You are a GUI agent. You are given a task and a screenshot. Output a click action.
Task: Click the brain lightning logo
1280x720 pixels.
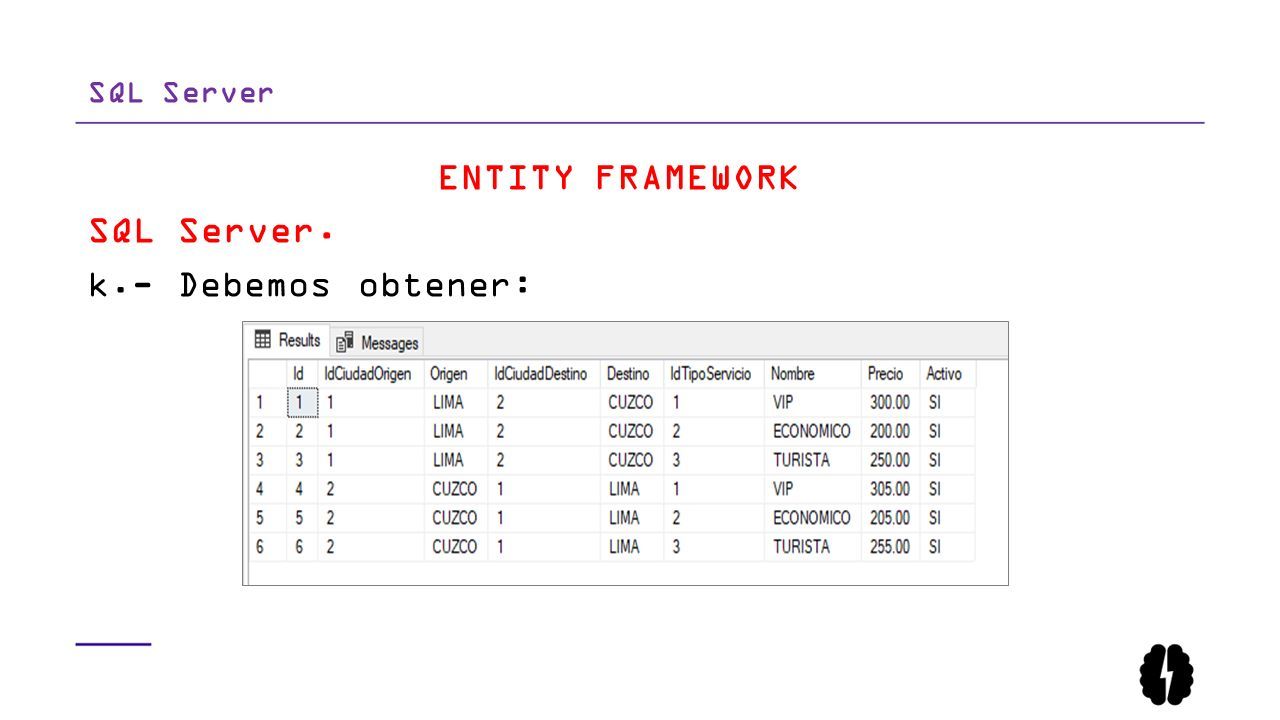[1167, 674]
